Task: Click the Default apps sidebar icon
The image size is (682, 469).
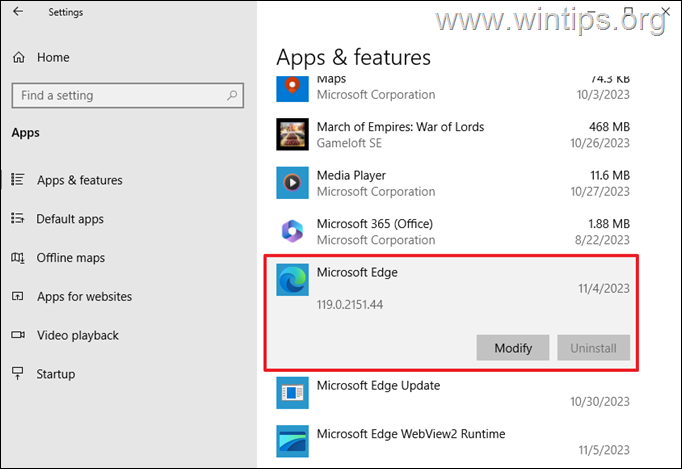Action: 18,218
